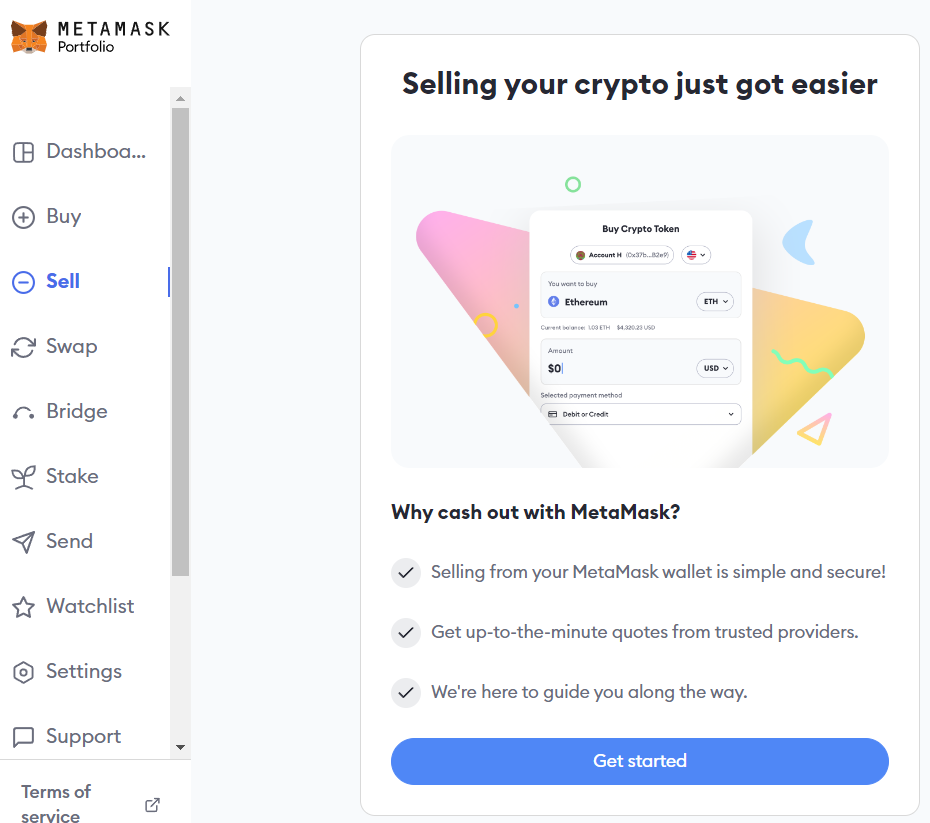Open Watchlist star icon
The height and width of the screenshot is (823, 930).
coord(23,607)
